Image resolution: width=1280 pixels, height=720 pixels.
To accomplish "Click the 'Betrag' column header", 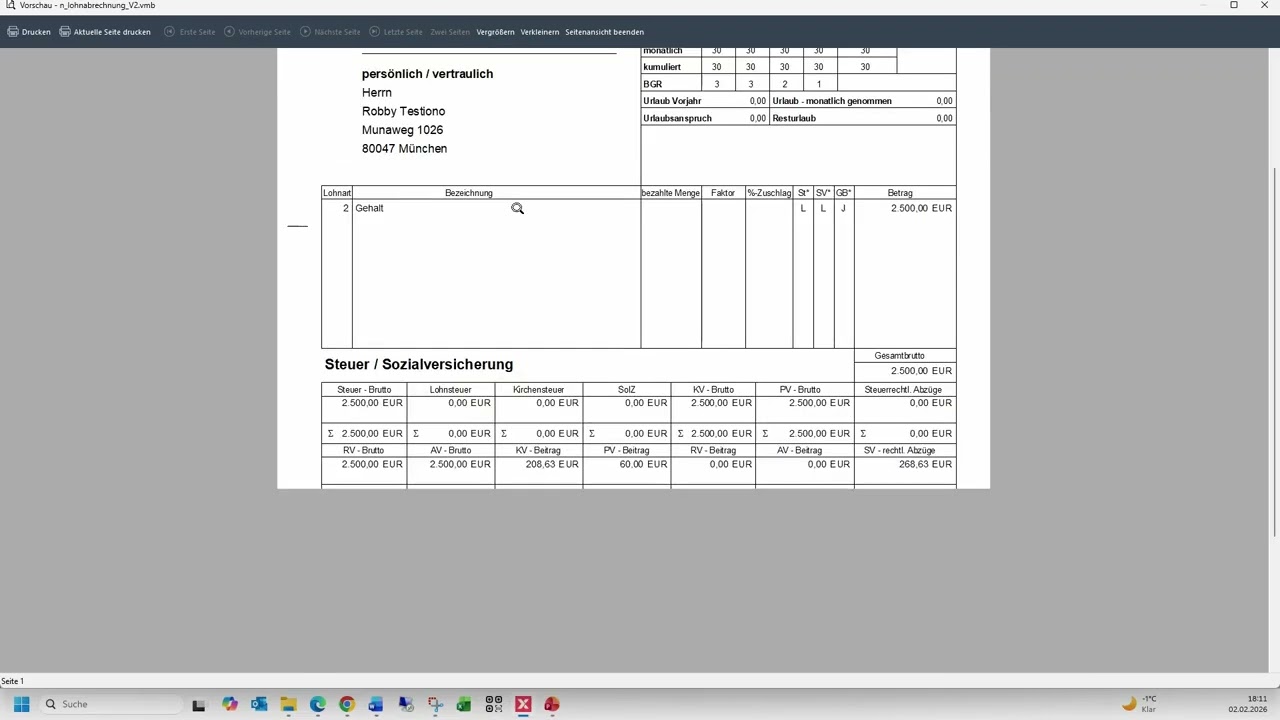I will coord(899,193).
